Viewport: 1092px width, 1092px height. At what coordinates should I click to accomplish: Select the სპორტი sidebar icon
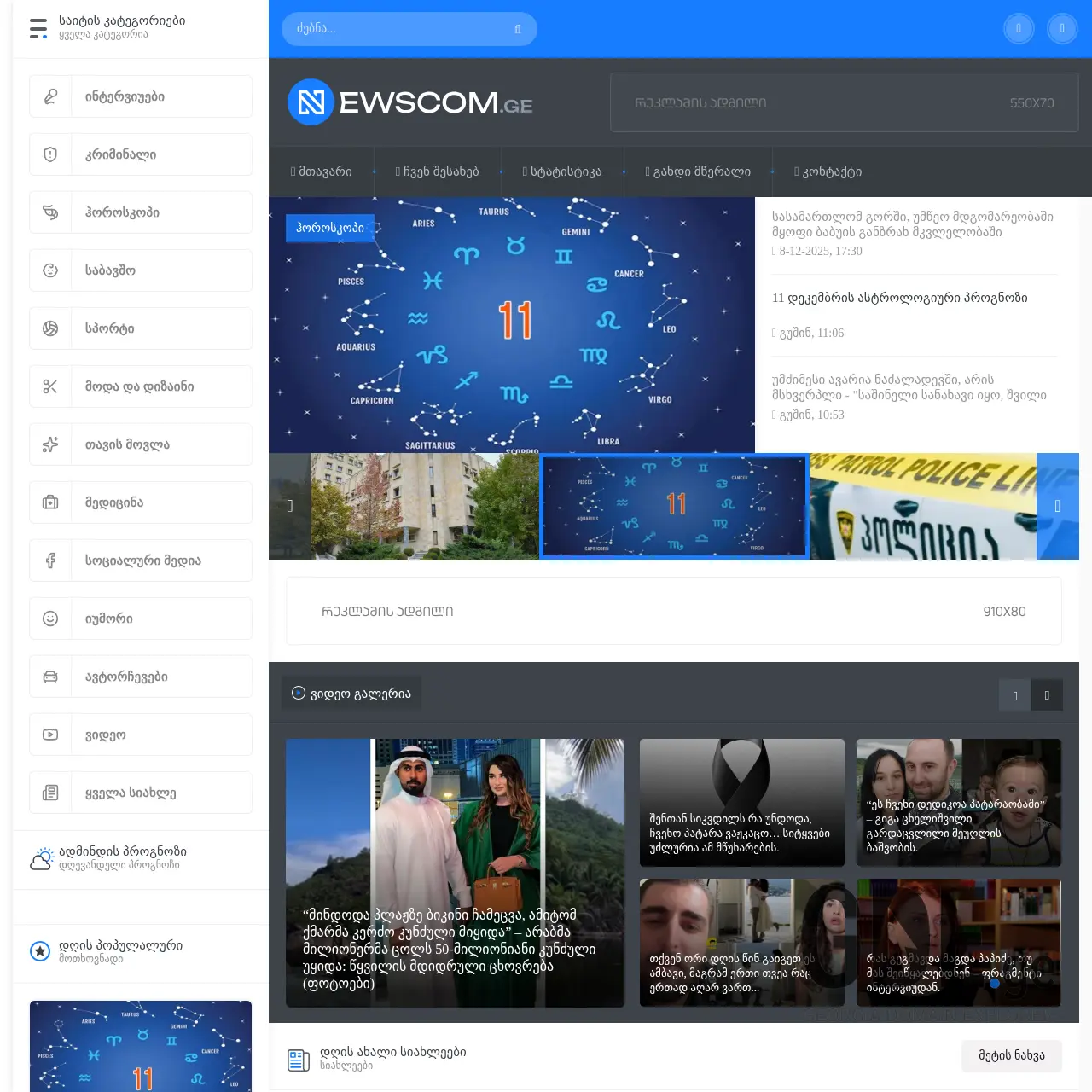[x=49, y=328]
